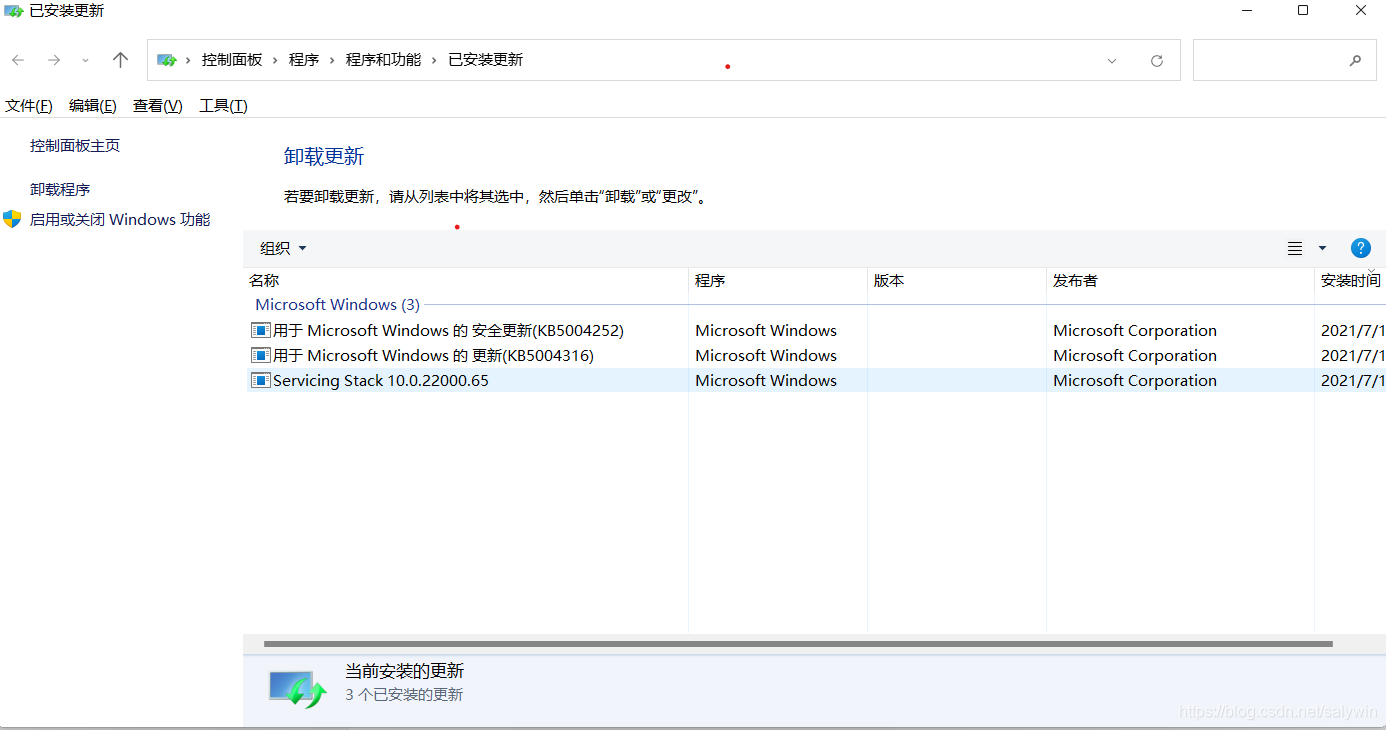Sort by 程序 column header
The image size is (1386, 730).
tap(778, 281)
